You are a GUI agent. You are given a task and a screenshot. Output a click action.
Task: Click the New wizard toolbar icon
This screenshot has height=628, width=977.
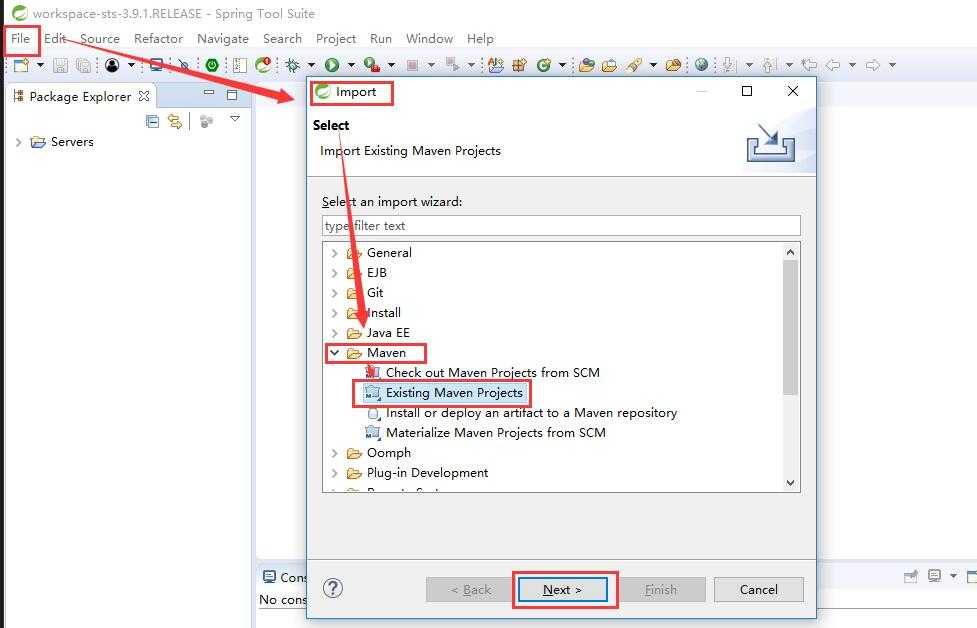tap(22, 65)
